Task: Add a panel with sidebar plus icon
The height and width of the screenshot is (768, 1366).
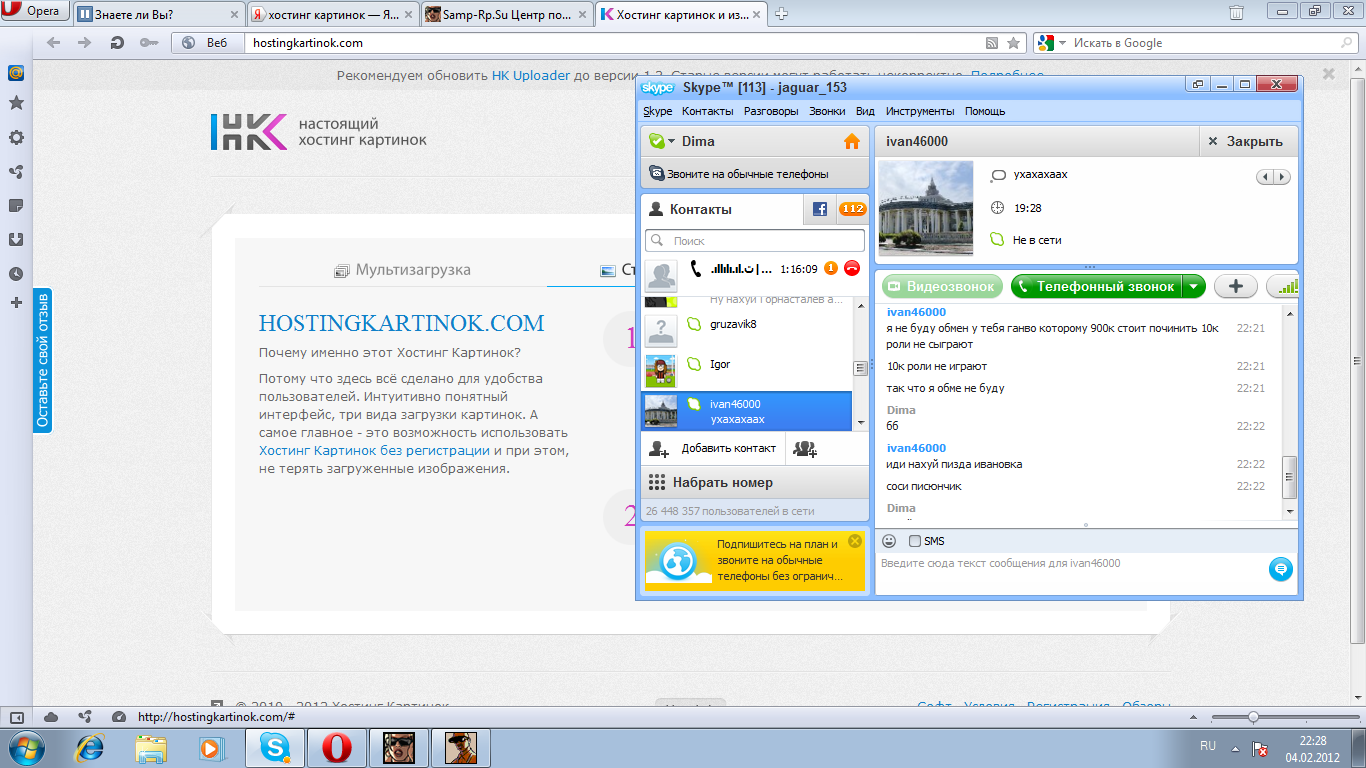Action: click(16, 302)
